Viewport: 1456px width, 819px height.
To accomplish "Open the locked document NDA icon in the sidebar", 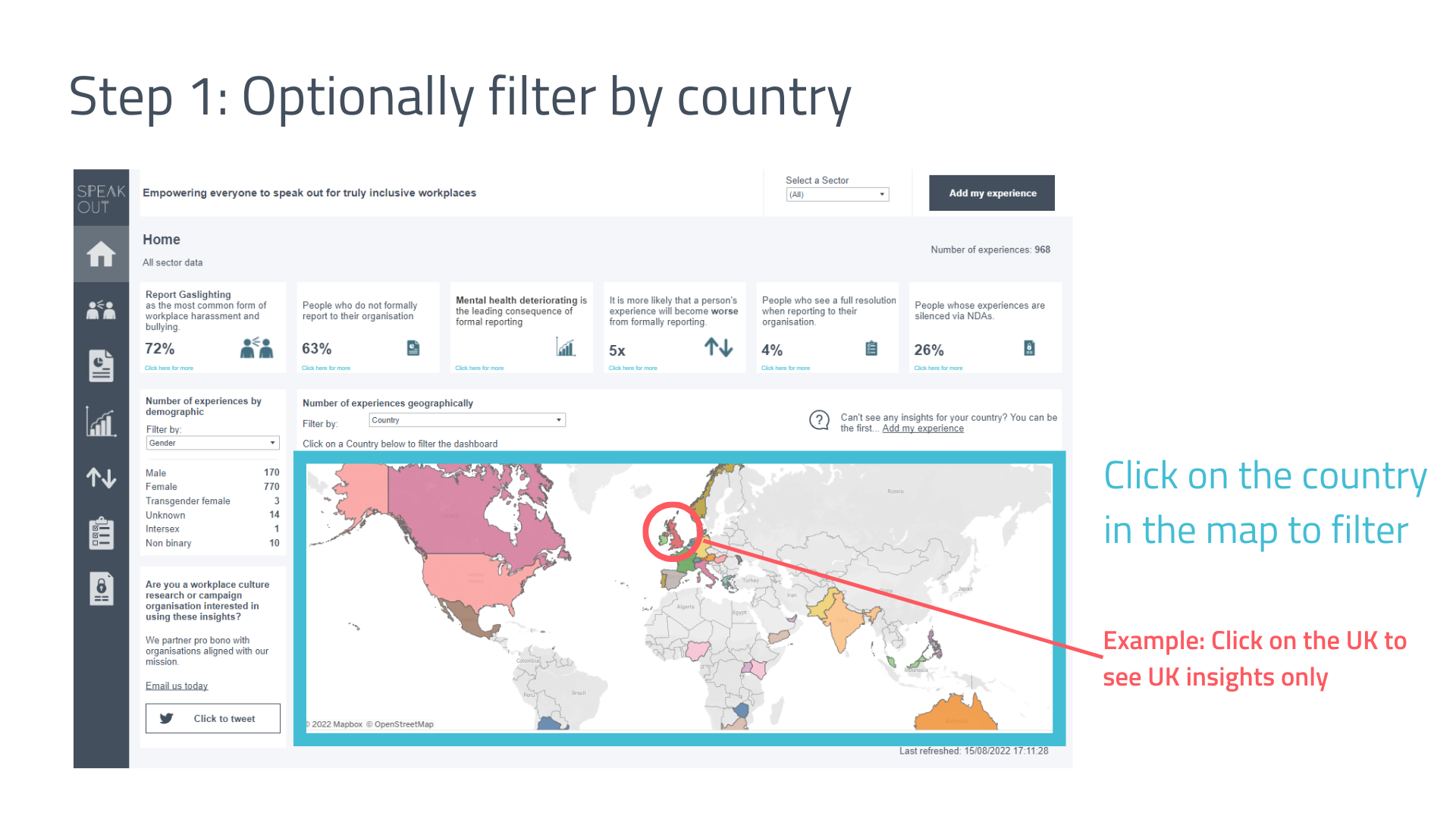I will (x=101, y=588).
